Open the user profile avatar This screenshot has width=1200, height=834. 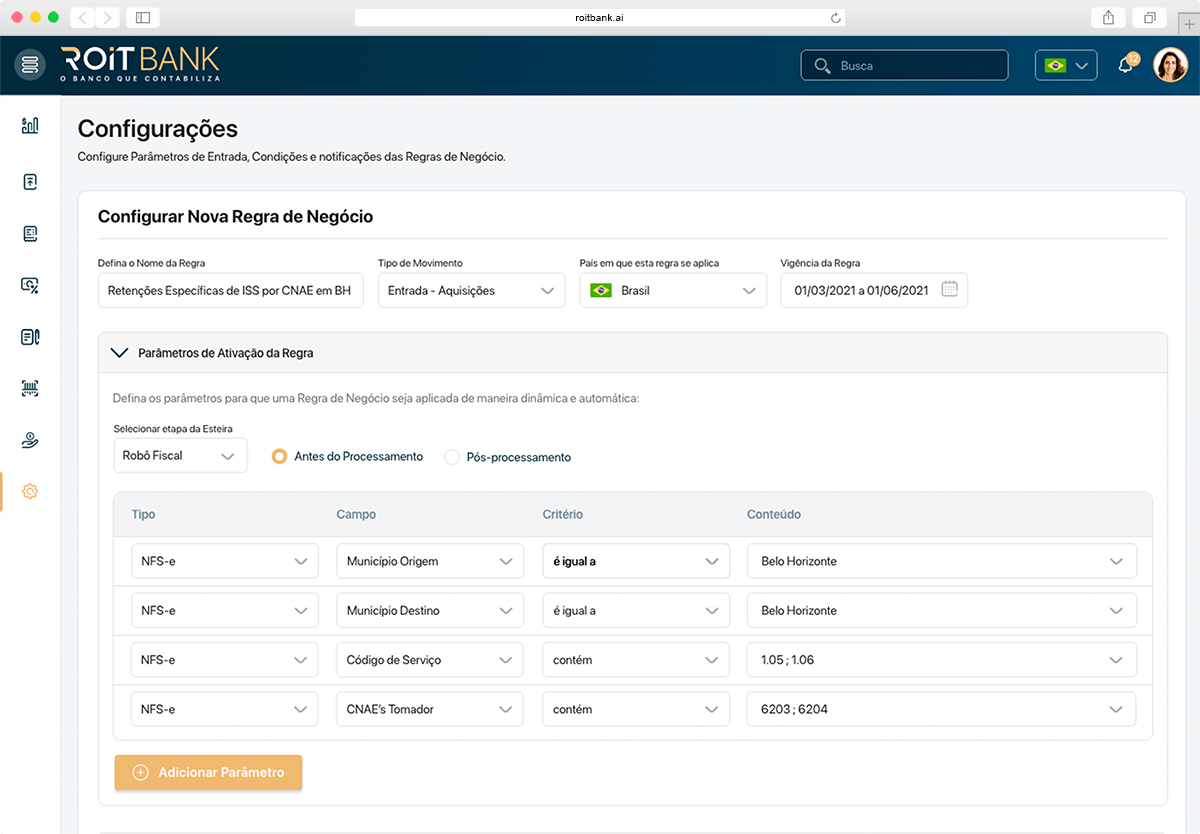tap(1170, 66)
